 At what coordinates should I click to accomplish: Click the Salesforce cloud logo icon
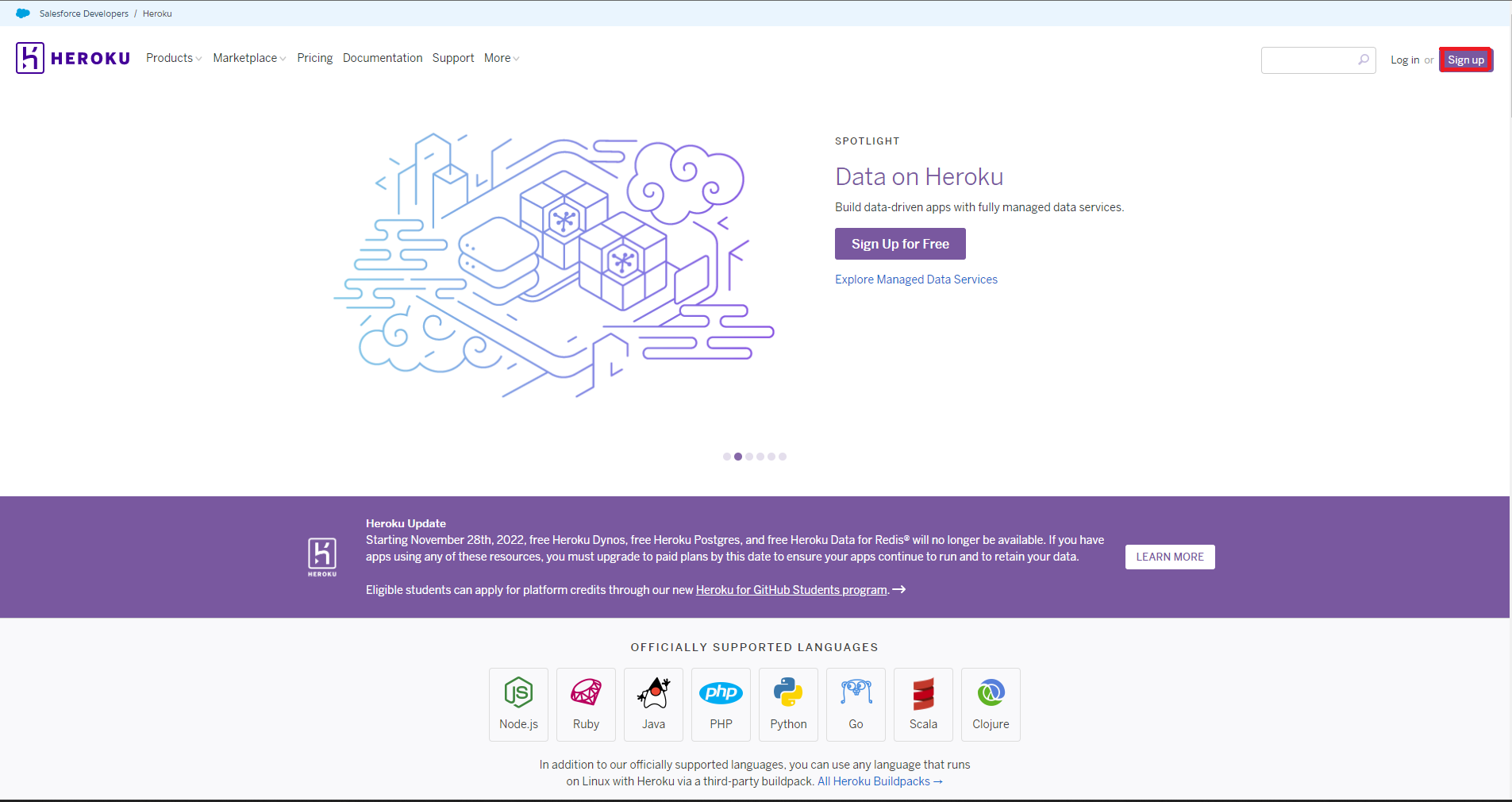point(23,13)
